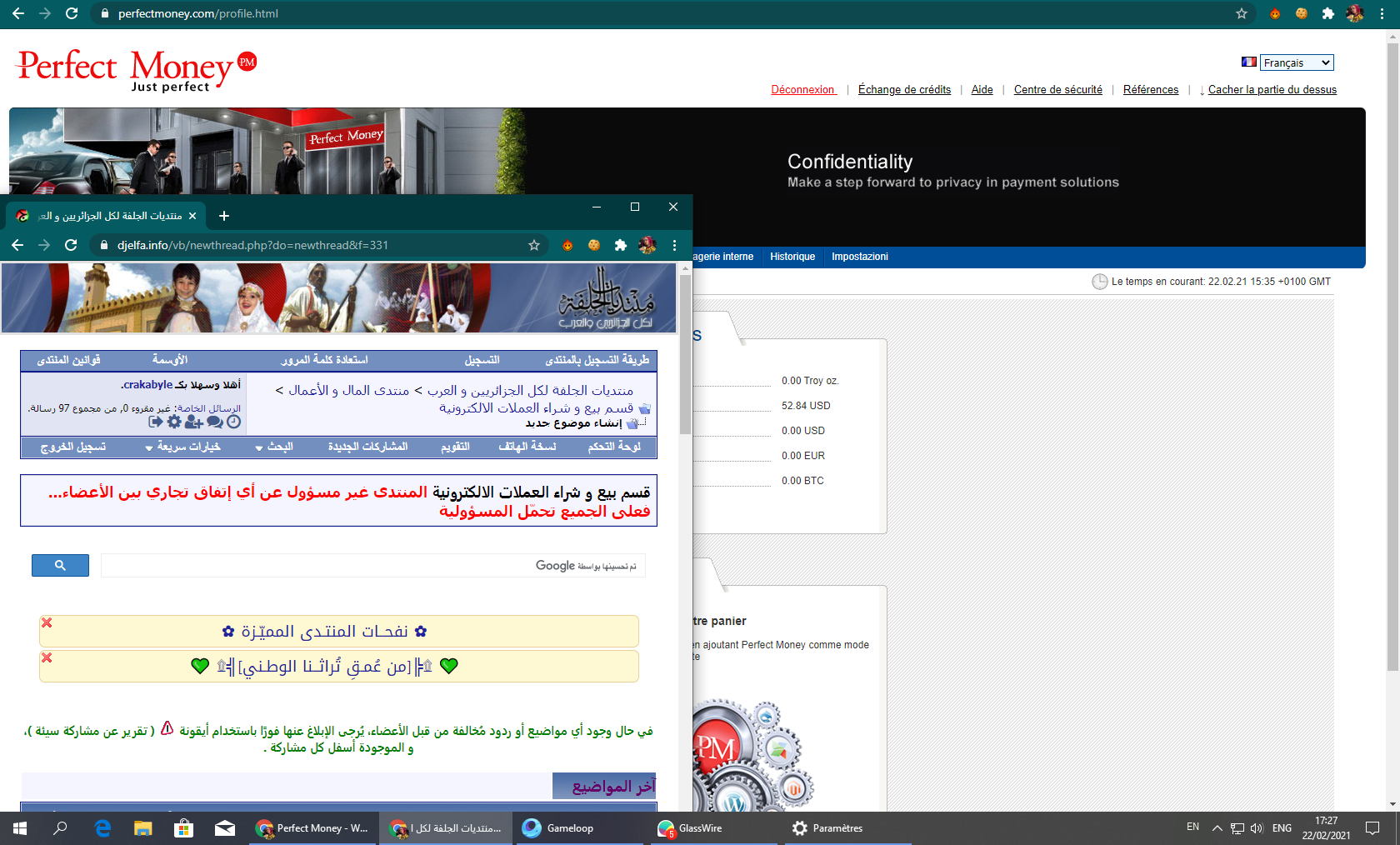
Task: Open the language dropdown showing Français
Action: (1297, 62)
